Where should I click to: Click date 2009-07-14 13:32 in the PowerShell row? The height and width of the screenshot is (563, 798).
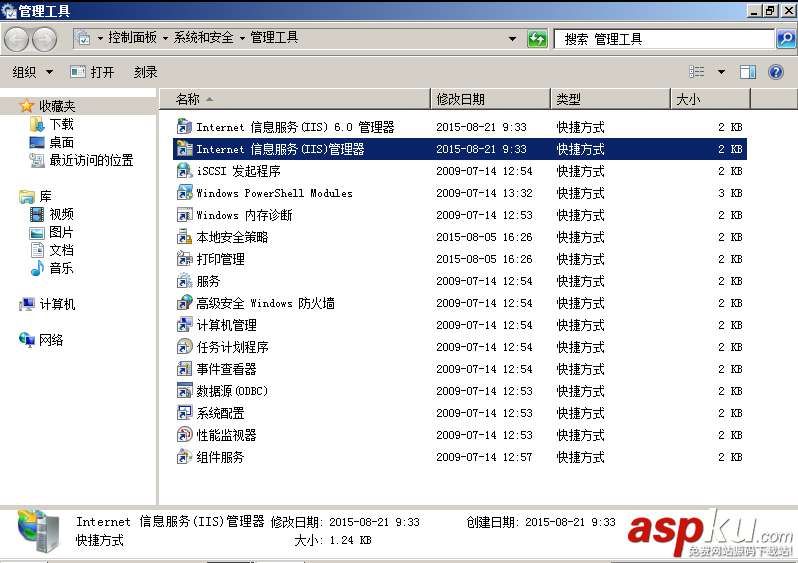click(x=484, y=193)
